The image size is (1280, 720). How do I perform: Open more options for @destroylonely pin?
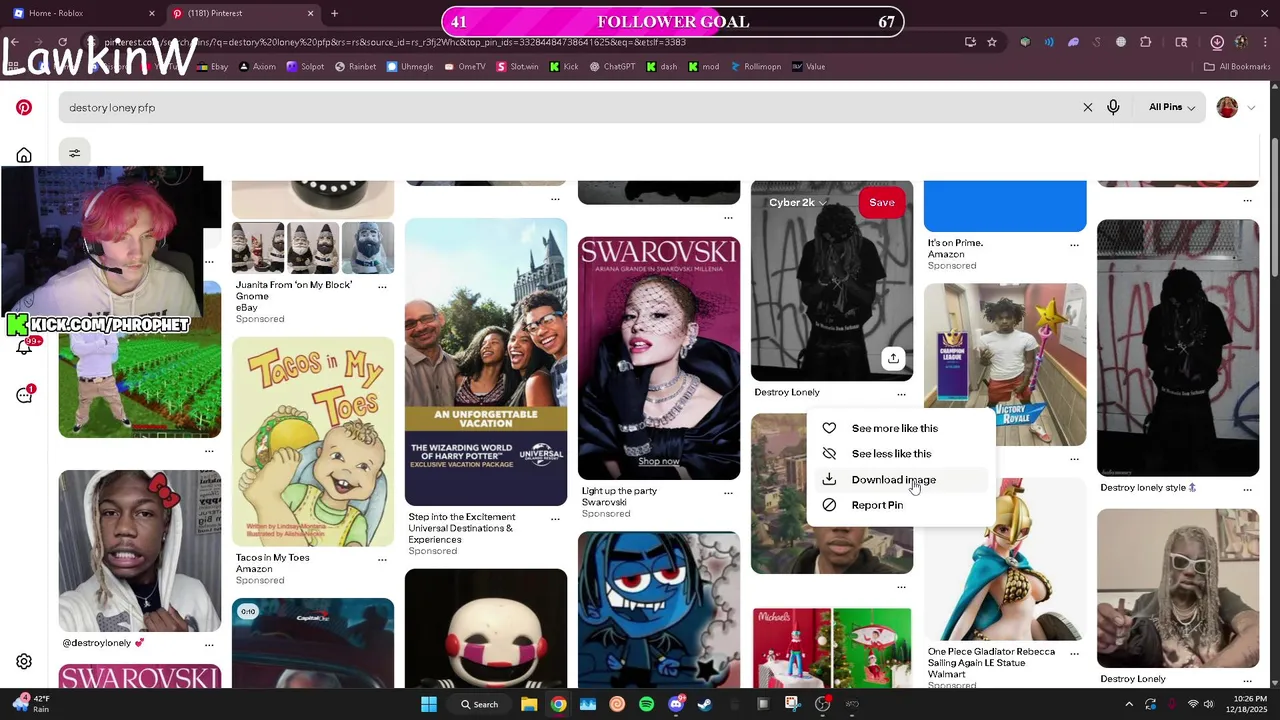pyautogui.click(x=209, y=645)
